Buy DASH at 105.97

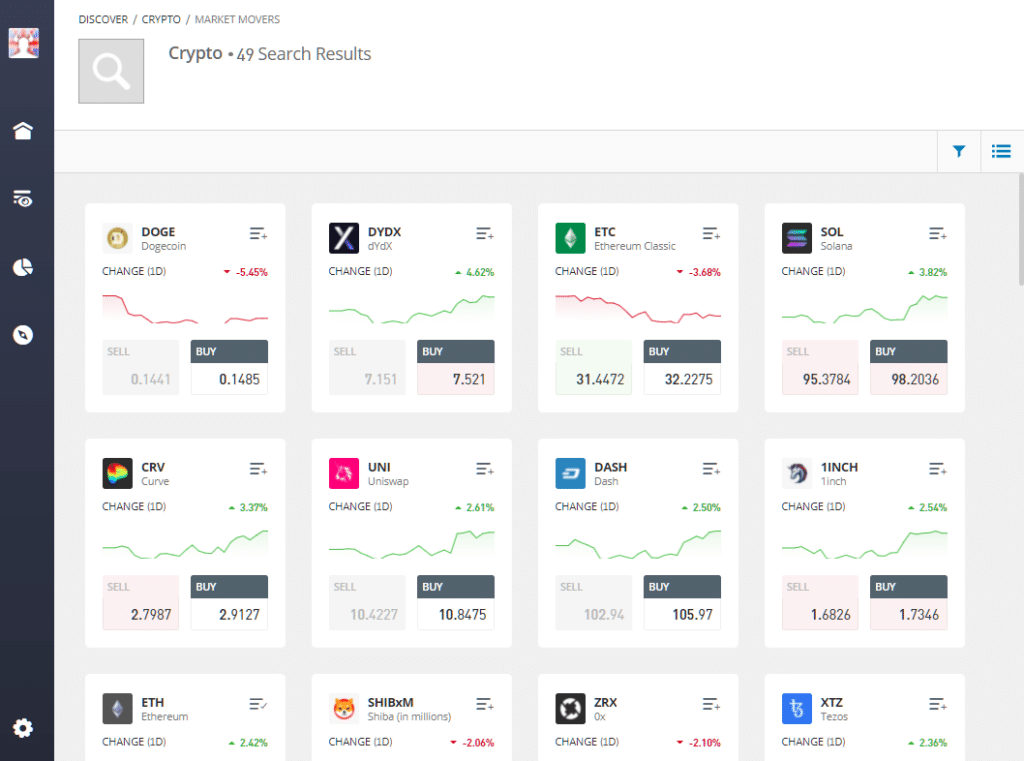(682, 602)
